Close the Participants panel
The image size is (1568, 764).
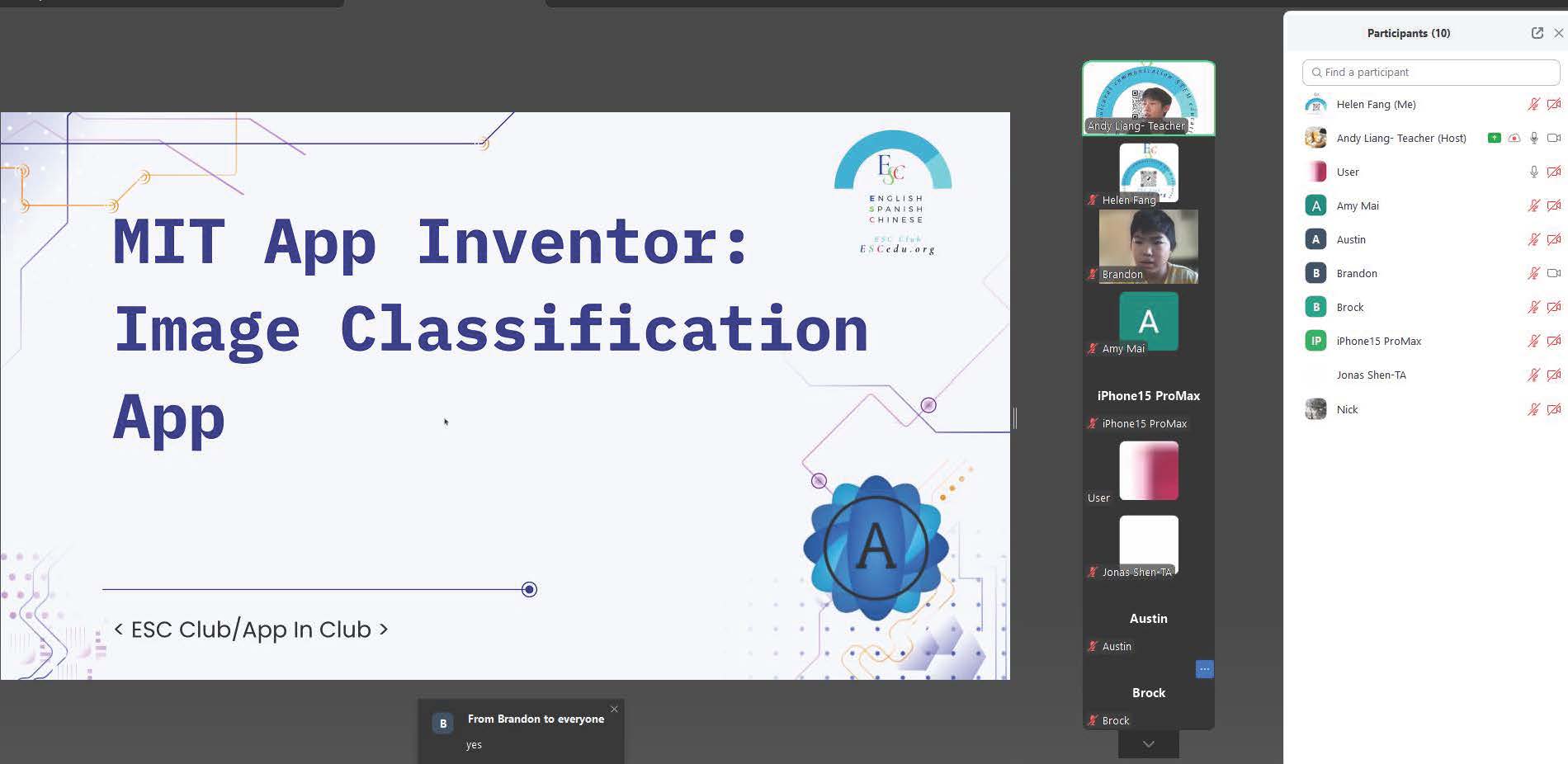[x=1558, y=33]
